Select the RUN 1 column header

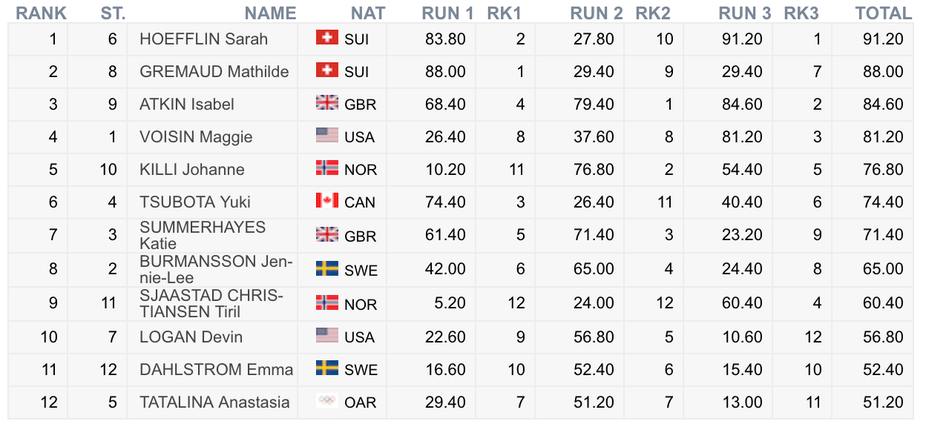click(448, 13)
